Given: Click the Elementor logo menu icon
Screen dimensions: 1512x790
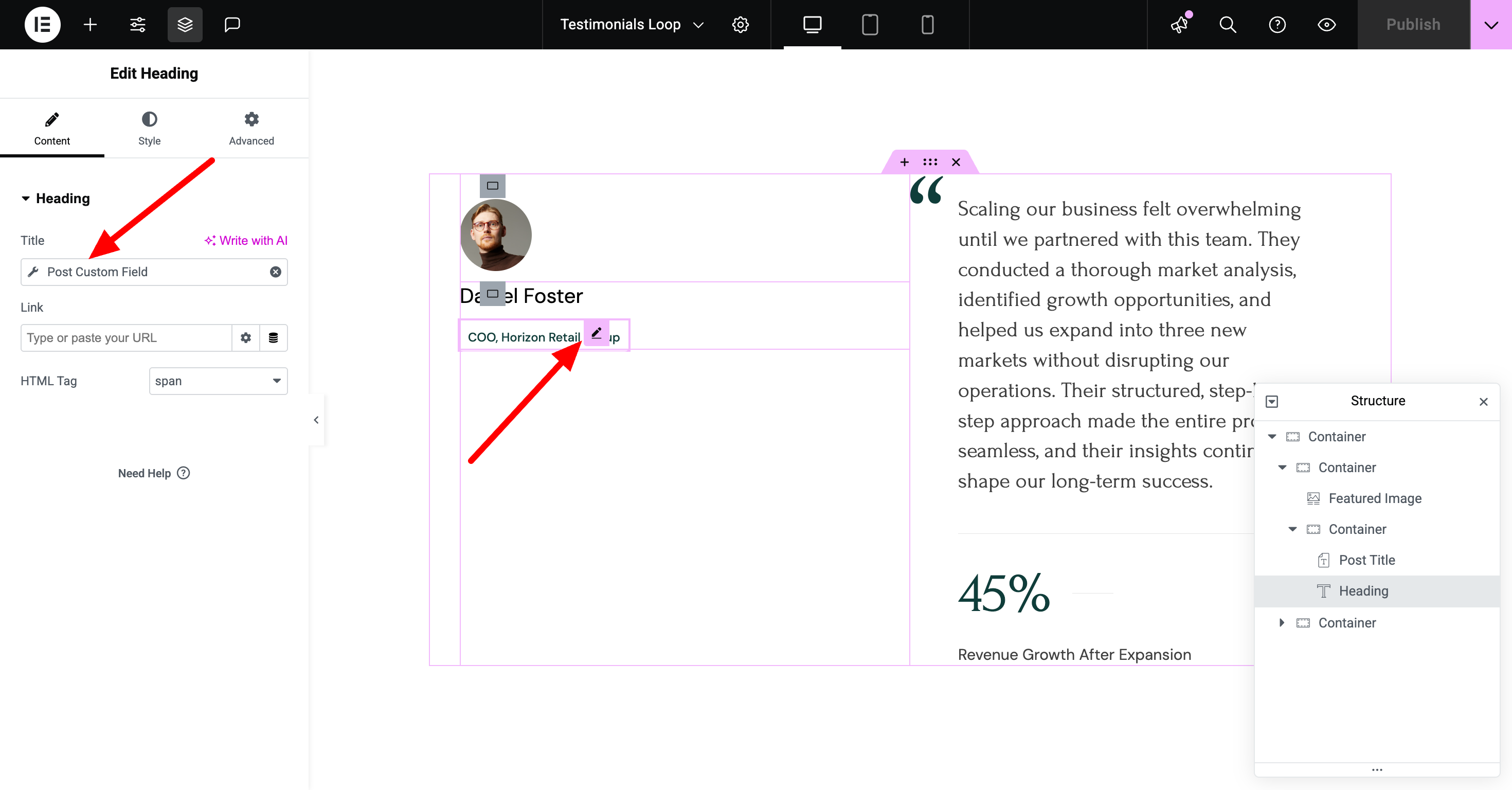Looking at the screenshot, I should pyautogui.click(x=42, y=25).
